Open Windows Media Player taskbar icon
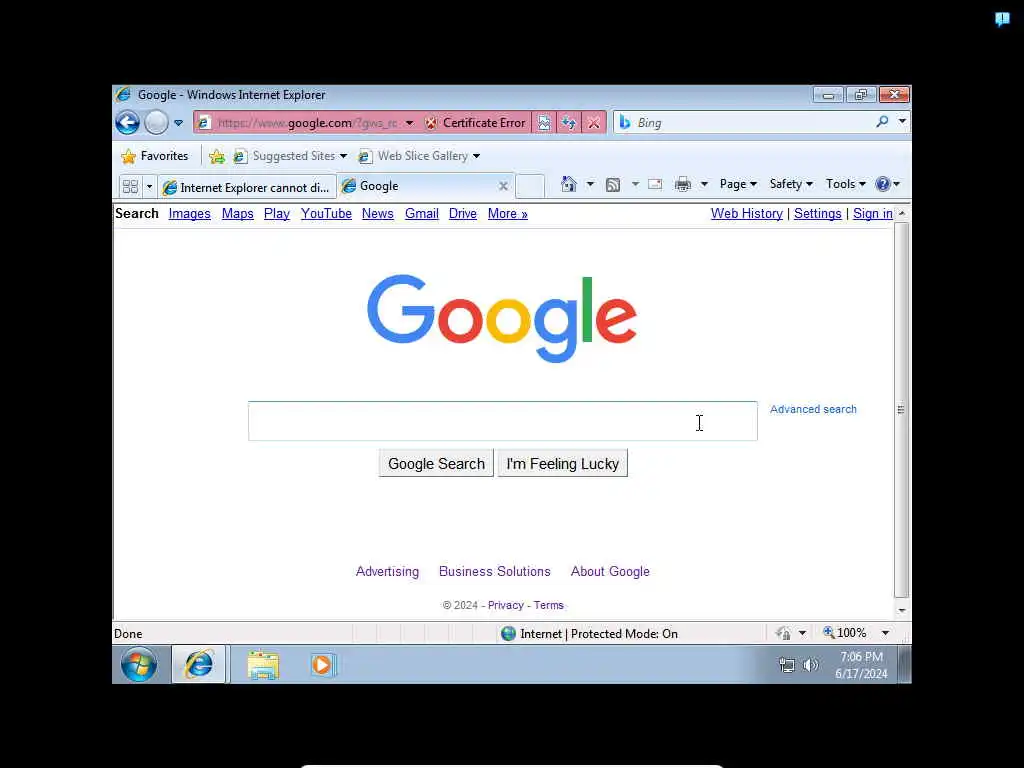 (323, 665)
